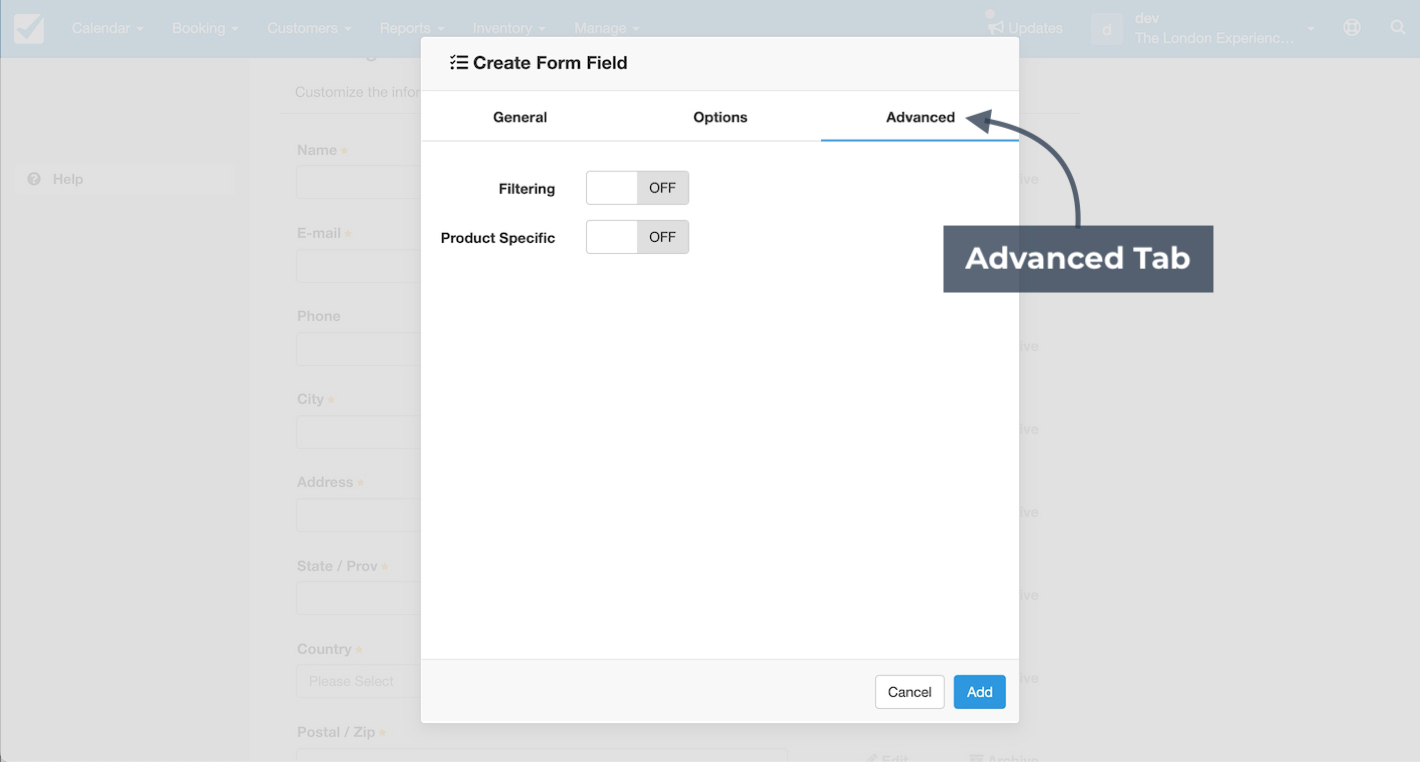Image resolution: width=1420 pixels, height=762 pixels.
Task: Switch to the General tab
Action: [x=520, y=117]
